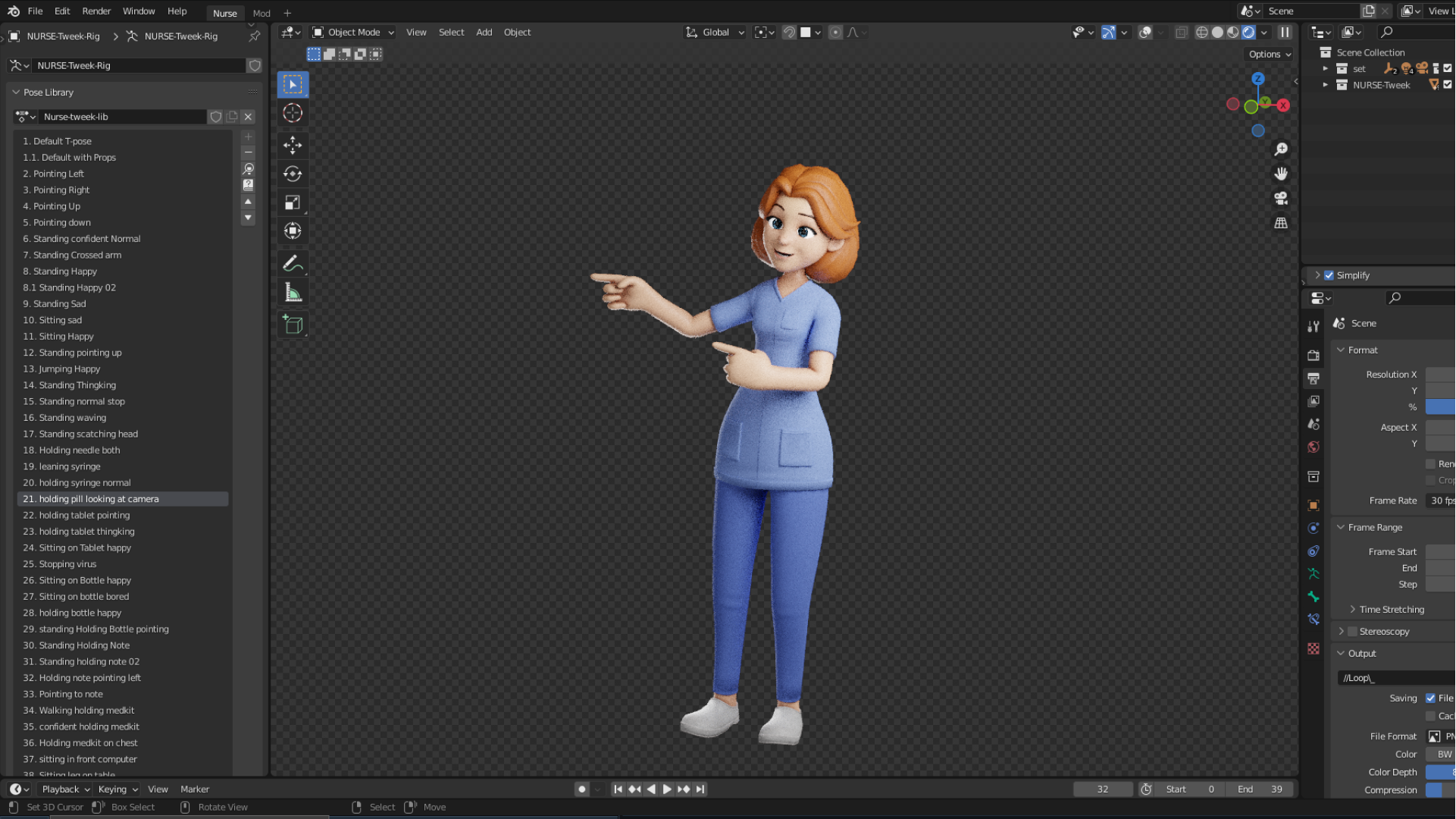This screenshot has height=819, width=1456.
Task: Toggle the Simplify checkbox
Action: point(1329,275)
